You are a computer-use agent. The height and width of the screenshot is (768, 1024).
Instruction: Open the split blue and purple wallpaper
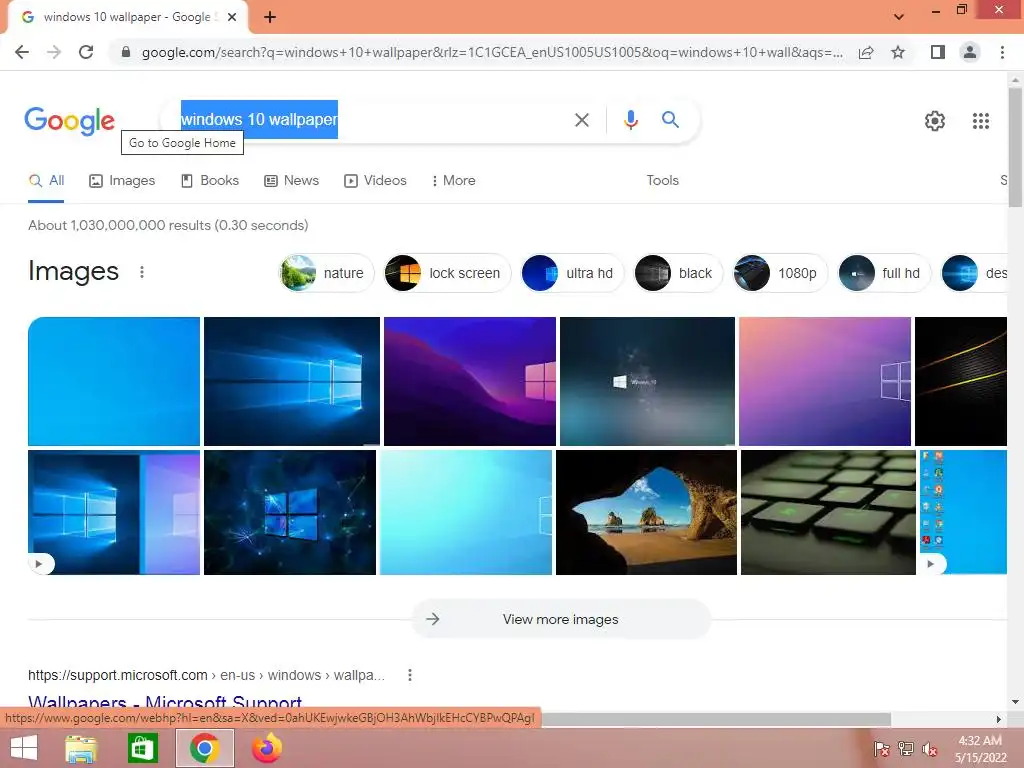click(114, 513)
